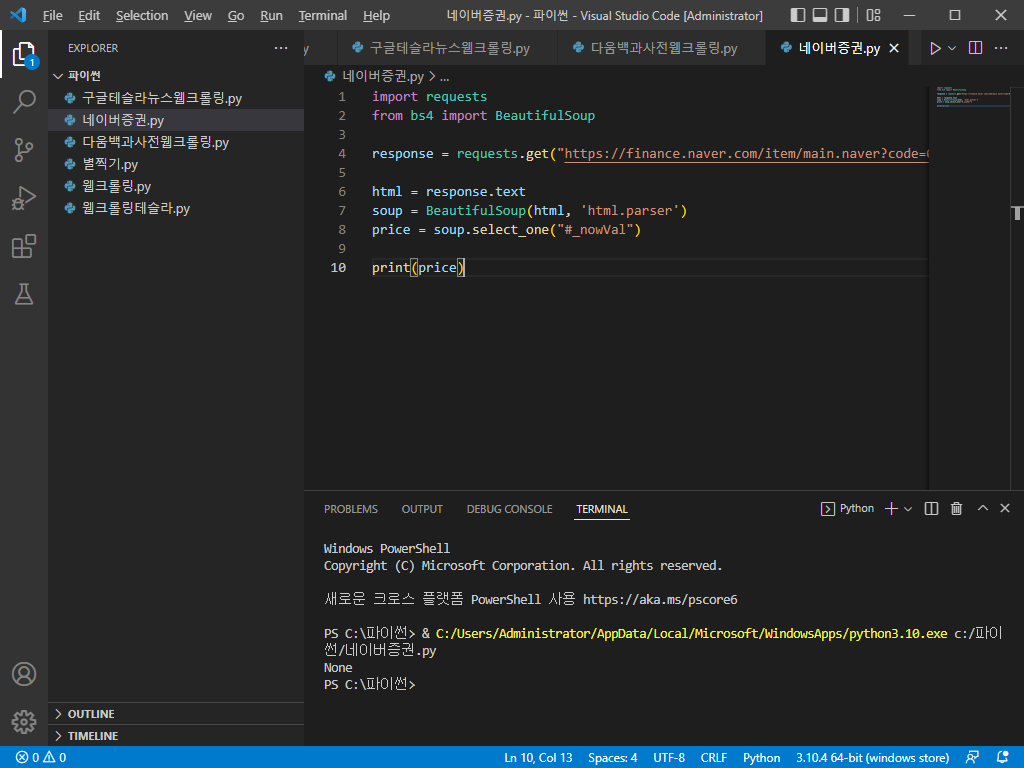This screenshot has height=768, width=1024.
Task: Switch to OUTPUT panel tab
Action: click(x=422, y=509)
